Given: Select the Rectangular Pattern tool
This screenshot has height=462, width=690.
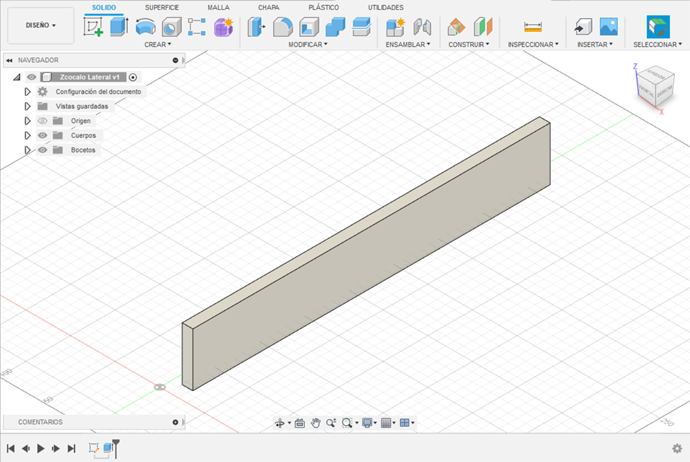Looking at the screenshot, I should tap(197, 27).
